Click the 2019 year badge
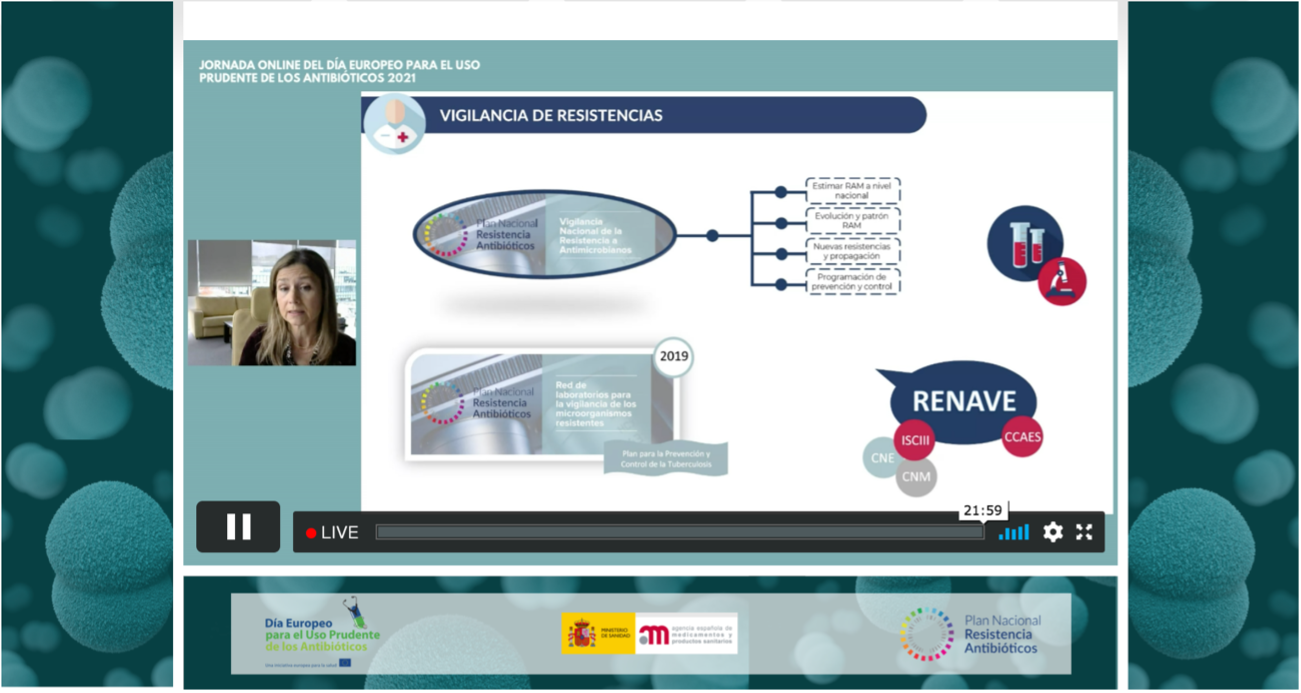This screenshot has height=693, width=1301. 672,357
